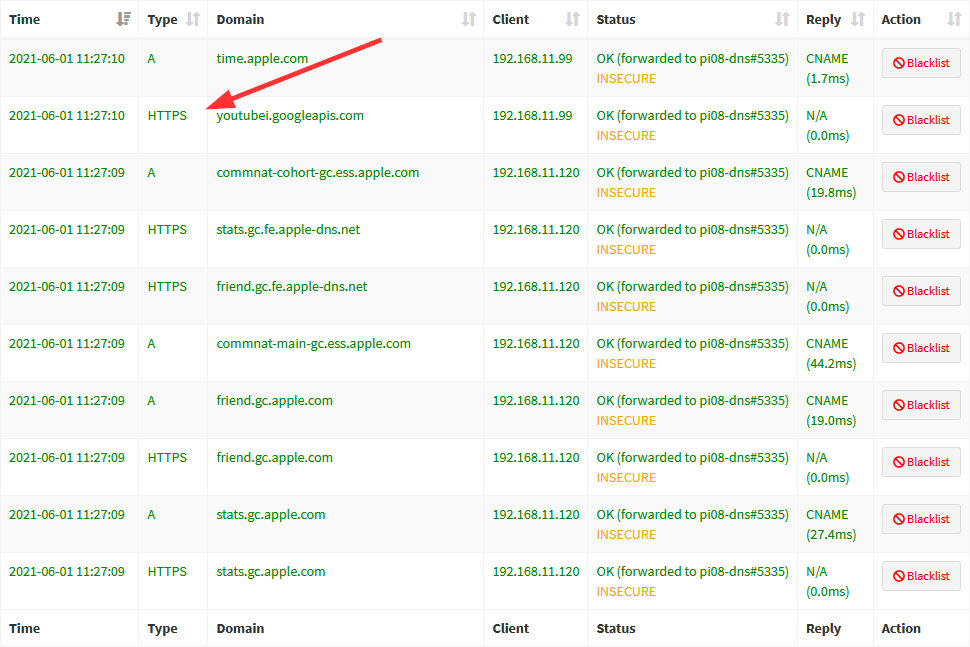Click domain stats.gc.fe.apple-dns.net

[288, 229]
